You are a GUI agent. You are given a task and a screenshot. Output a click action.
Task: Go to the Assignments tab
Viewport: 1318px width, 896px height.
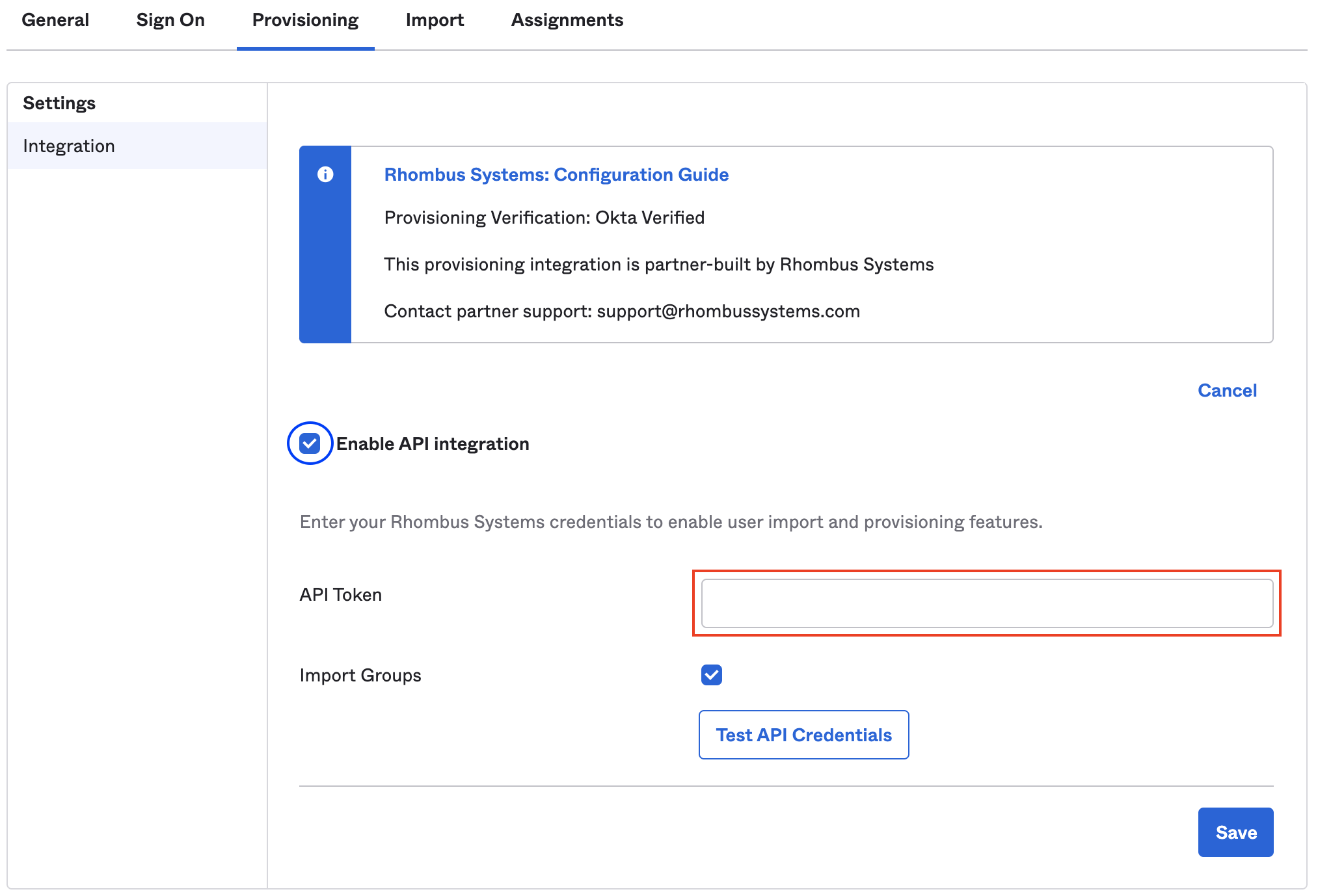point(567,20)
